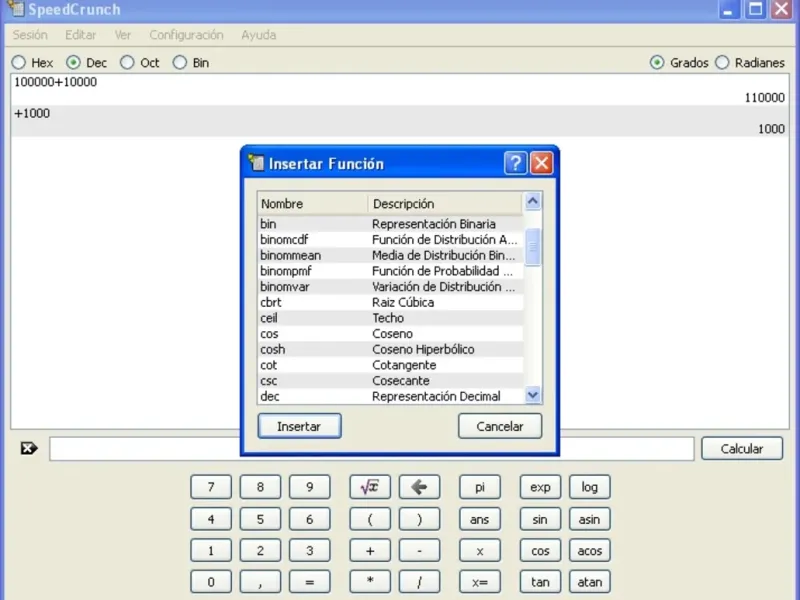Select the binommean function row
Image resolution: width=800 pixels, height=600 pixels.
point(390,256)
